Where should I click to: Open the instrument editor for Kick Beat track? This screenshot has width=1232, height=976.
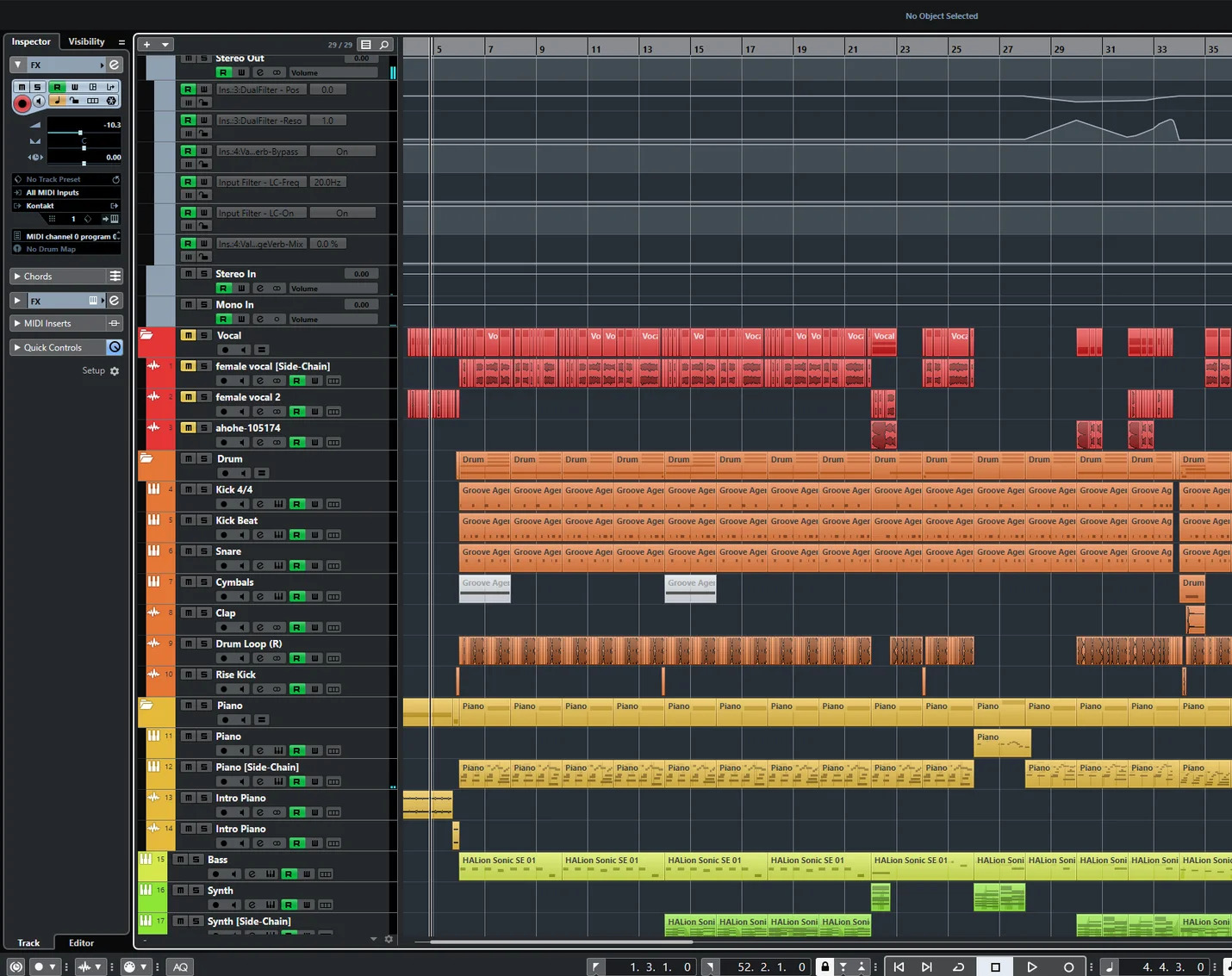278,535
